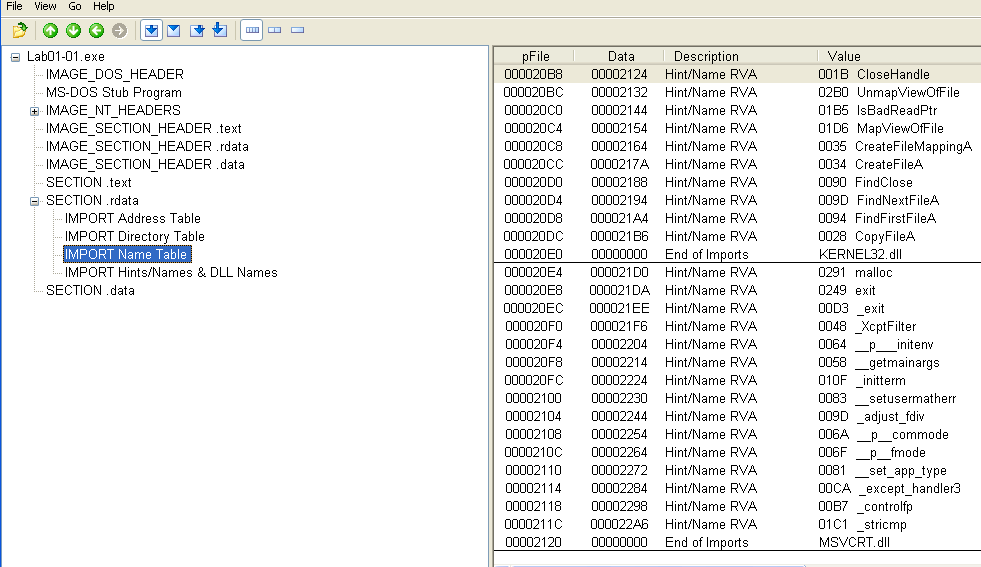Toggle the two-segment width view button

coord(274,30)
